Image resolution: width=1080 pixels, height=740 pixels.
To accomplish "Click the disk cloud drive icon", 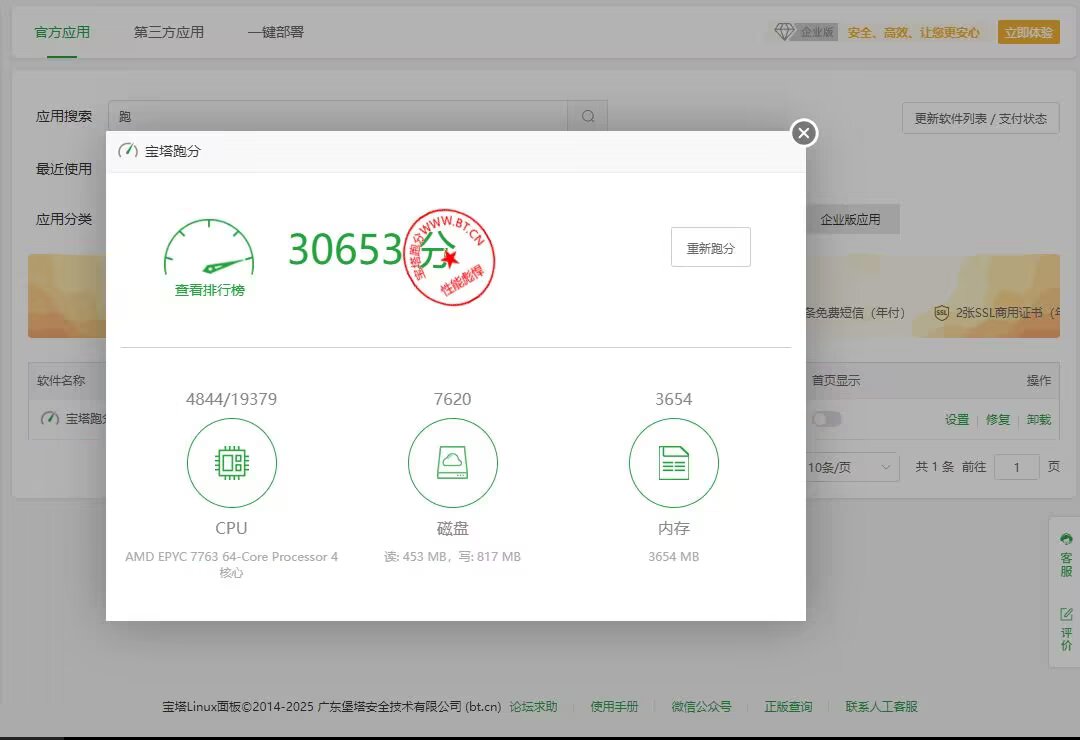I will (x=452, y=463).
